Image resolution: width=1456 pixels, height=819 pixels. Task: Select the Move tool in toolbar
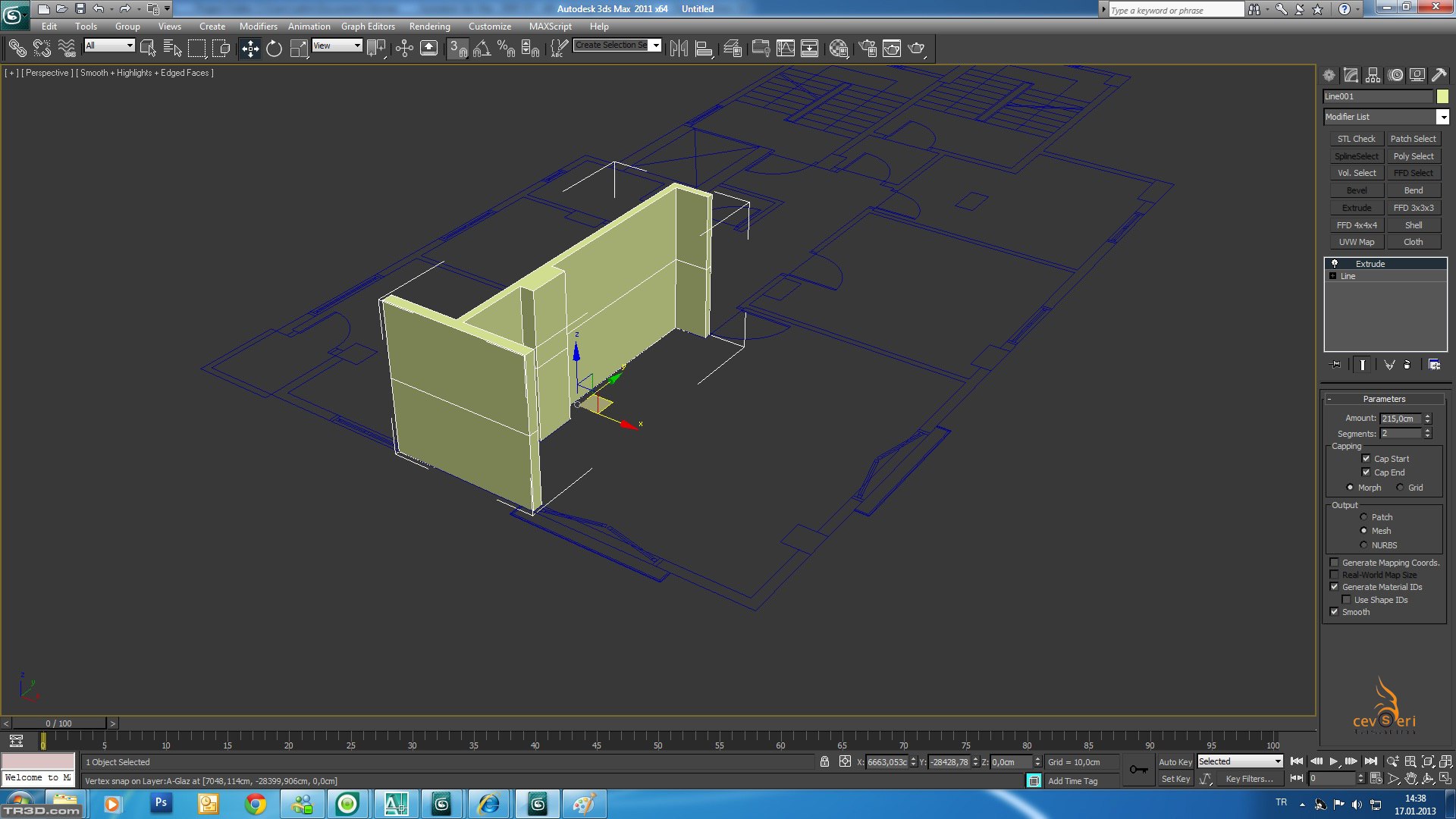[x=249, y=49]
